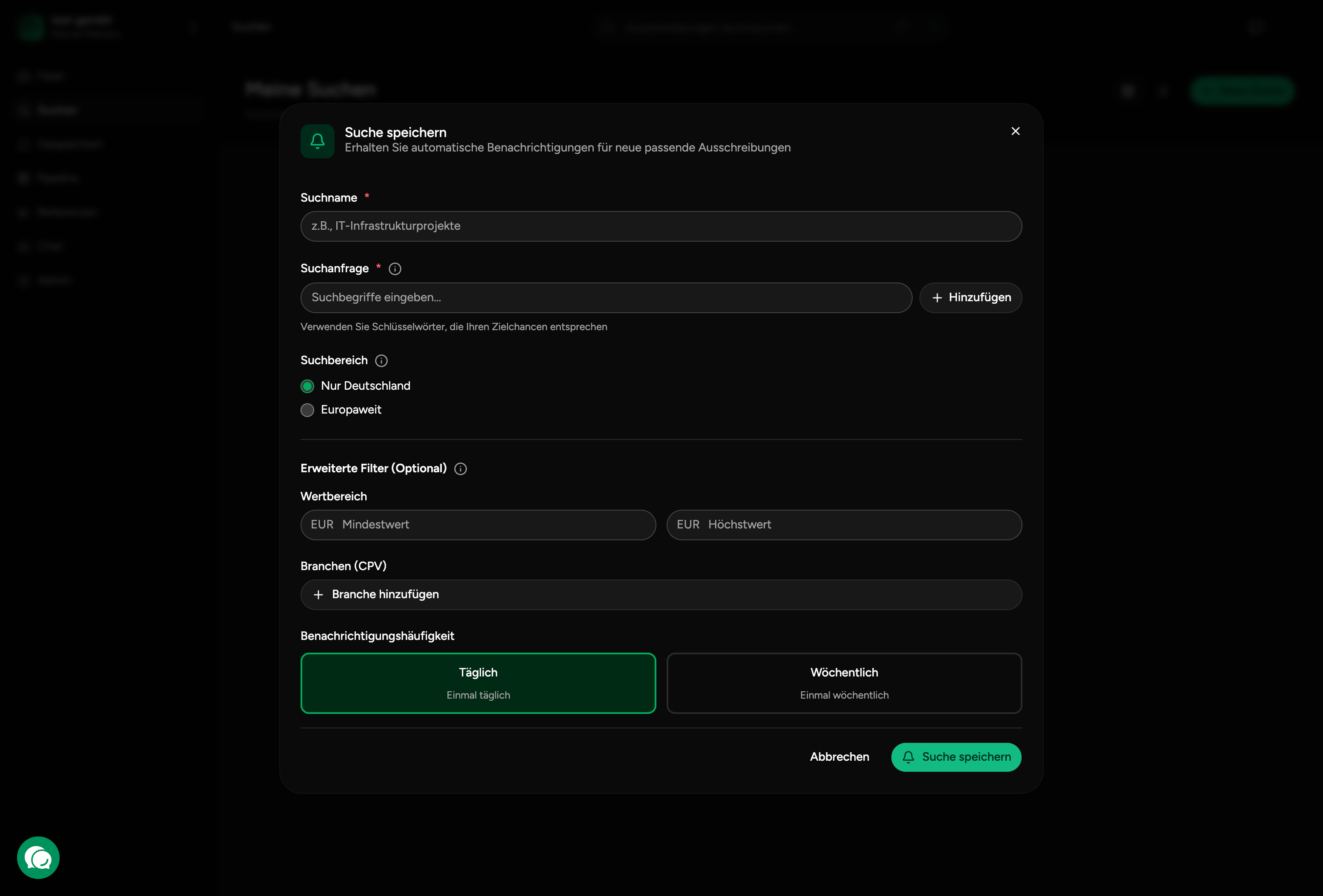Choose Wöchentlich notification frequency
The height and width of the screenshot is (896, 1323).
(844, 683)
